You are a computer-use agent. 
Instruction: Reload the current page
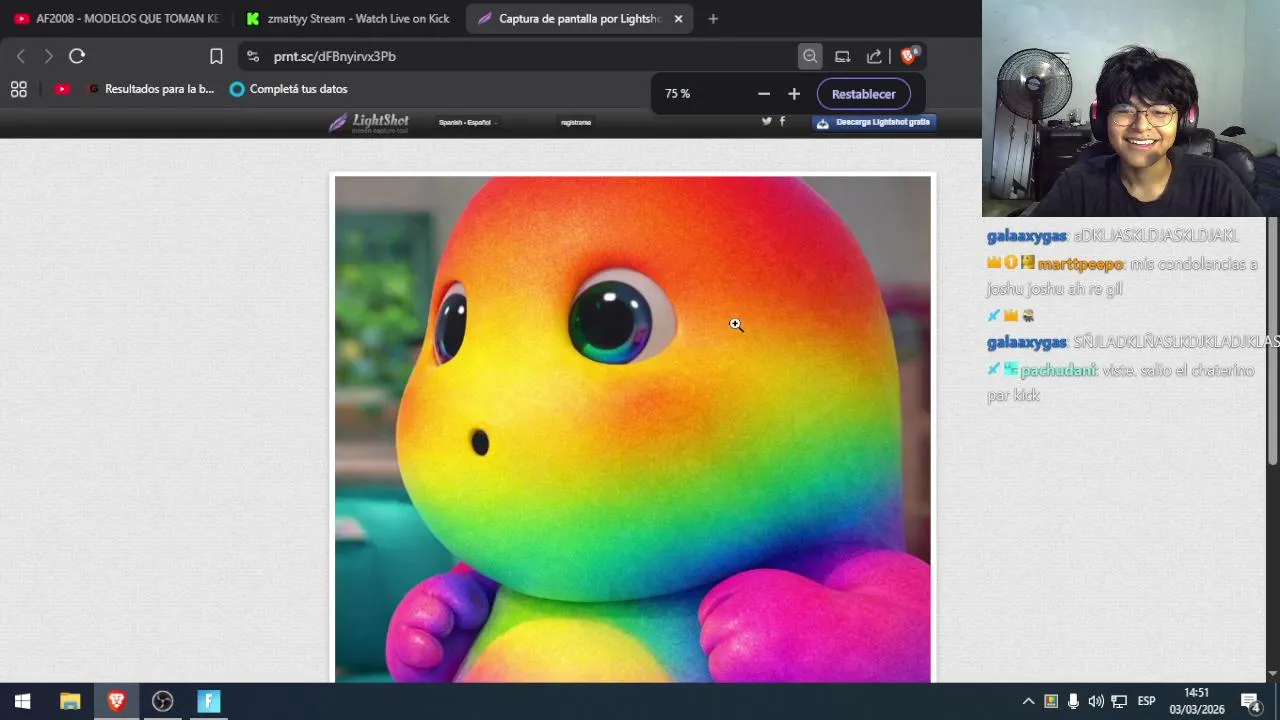(77, 56)
